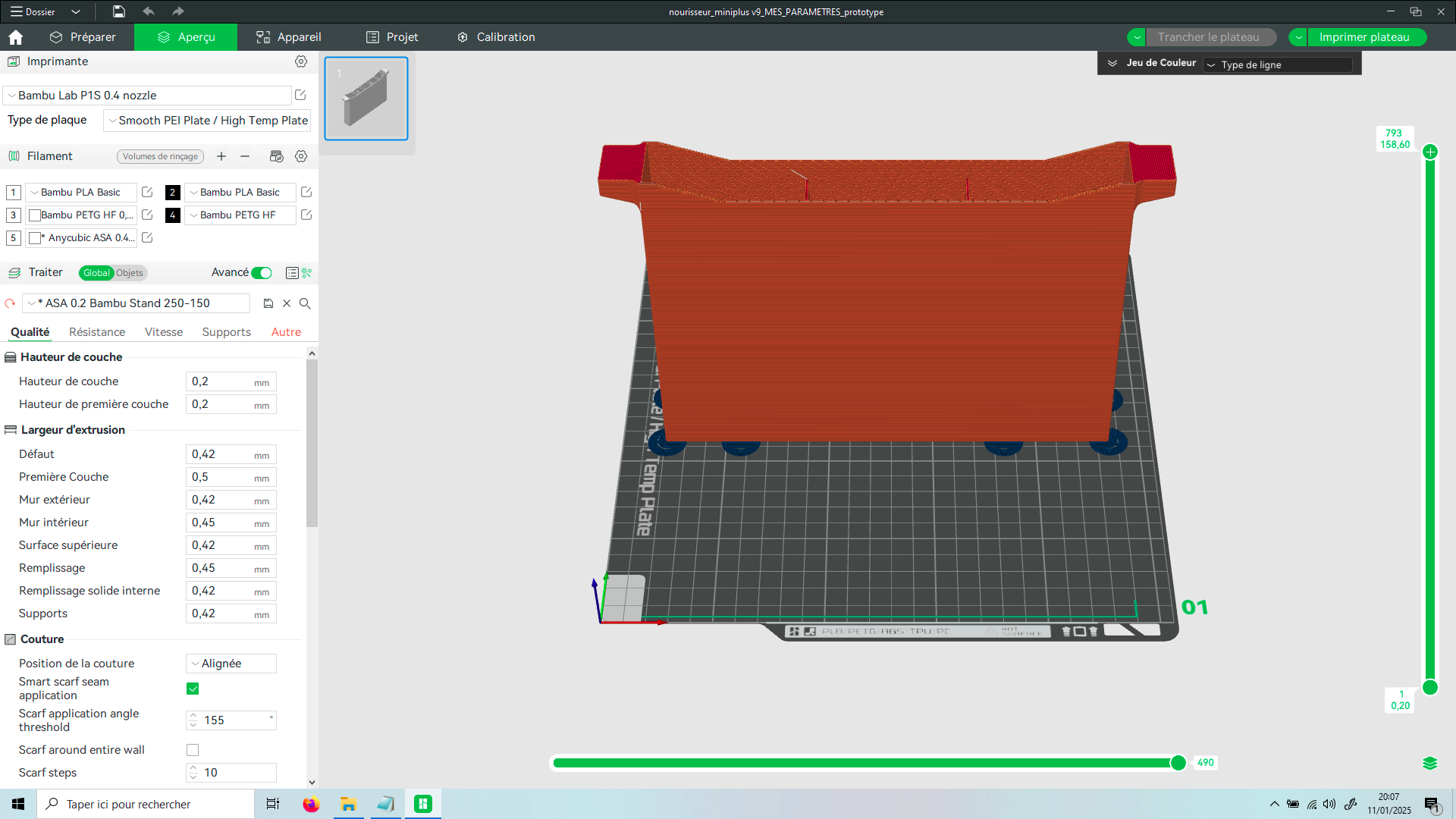
Task: Toggle the Avancé mode switch
Action: tap(262, 273)
